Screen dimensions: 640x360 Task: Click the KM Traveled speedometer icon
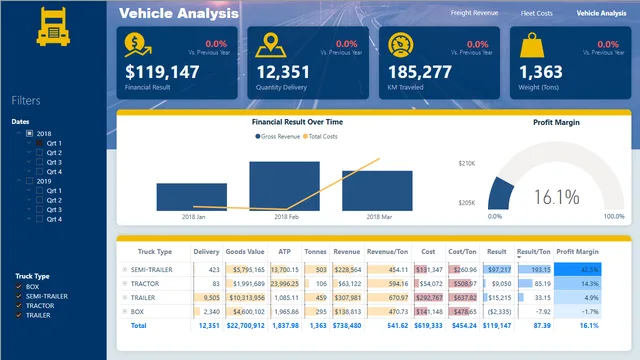pos(400,45)
